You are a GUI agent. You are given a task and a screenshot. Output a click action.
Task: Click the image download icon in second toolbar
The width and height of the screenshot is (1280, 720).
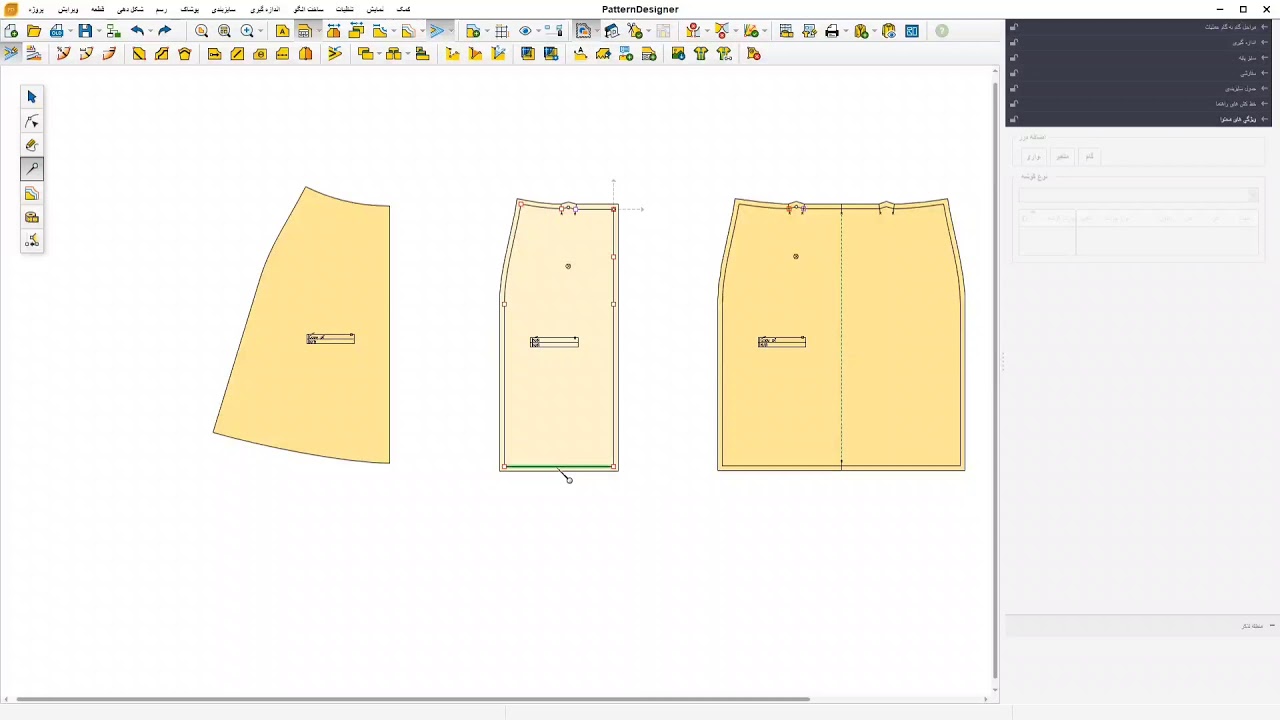[678, 54]
